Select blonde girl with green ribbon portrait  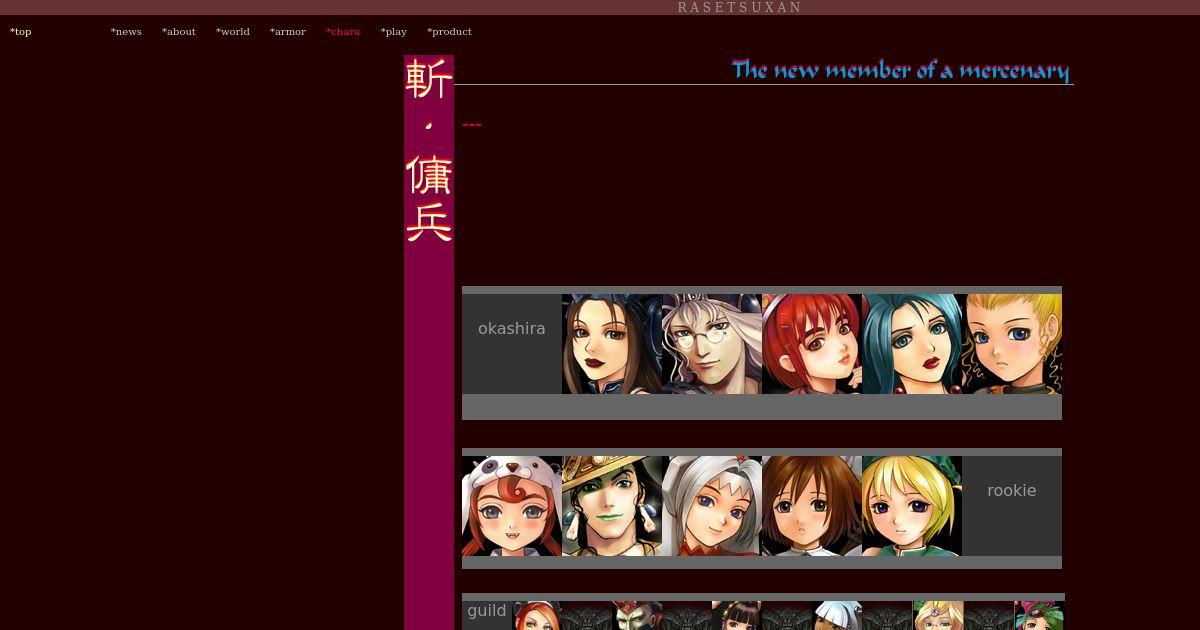[912, 506]
